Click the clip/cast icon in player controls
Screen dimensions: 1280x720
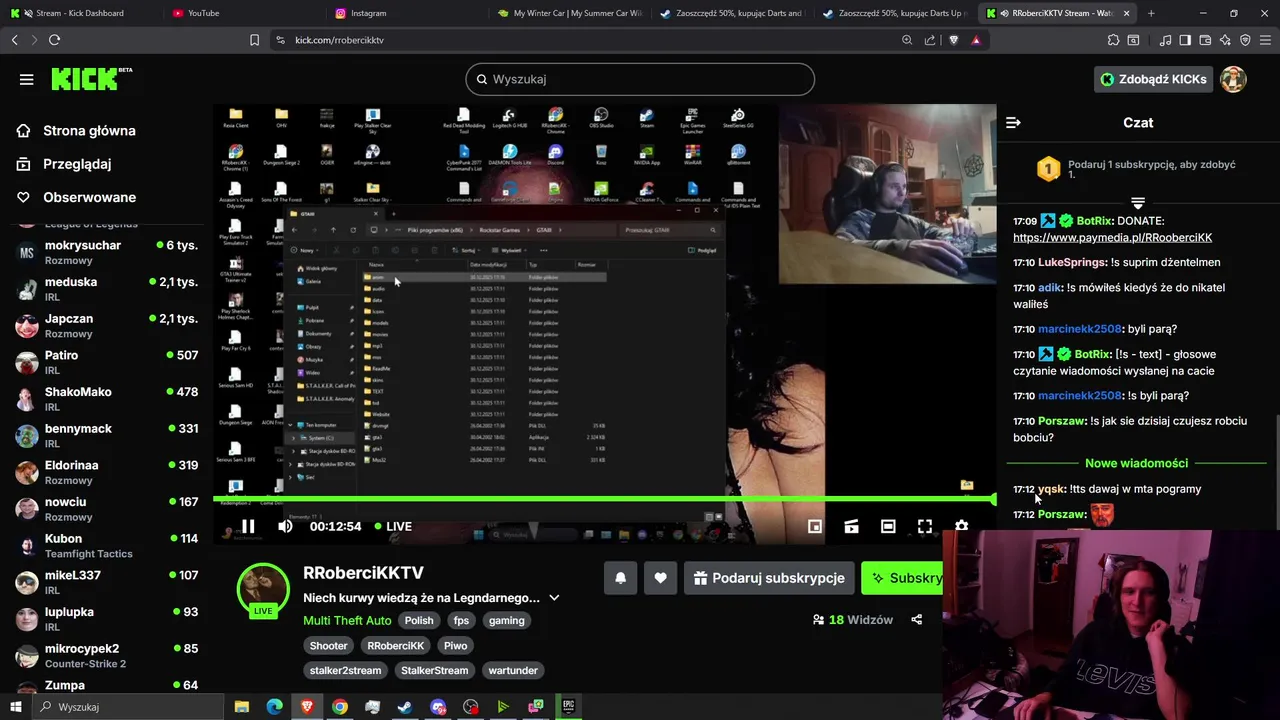[x=851, y=526]
